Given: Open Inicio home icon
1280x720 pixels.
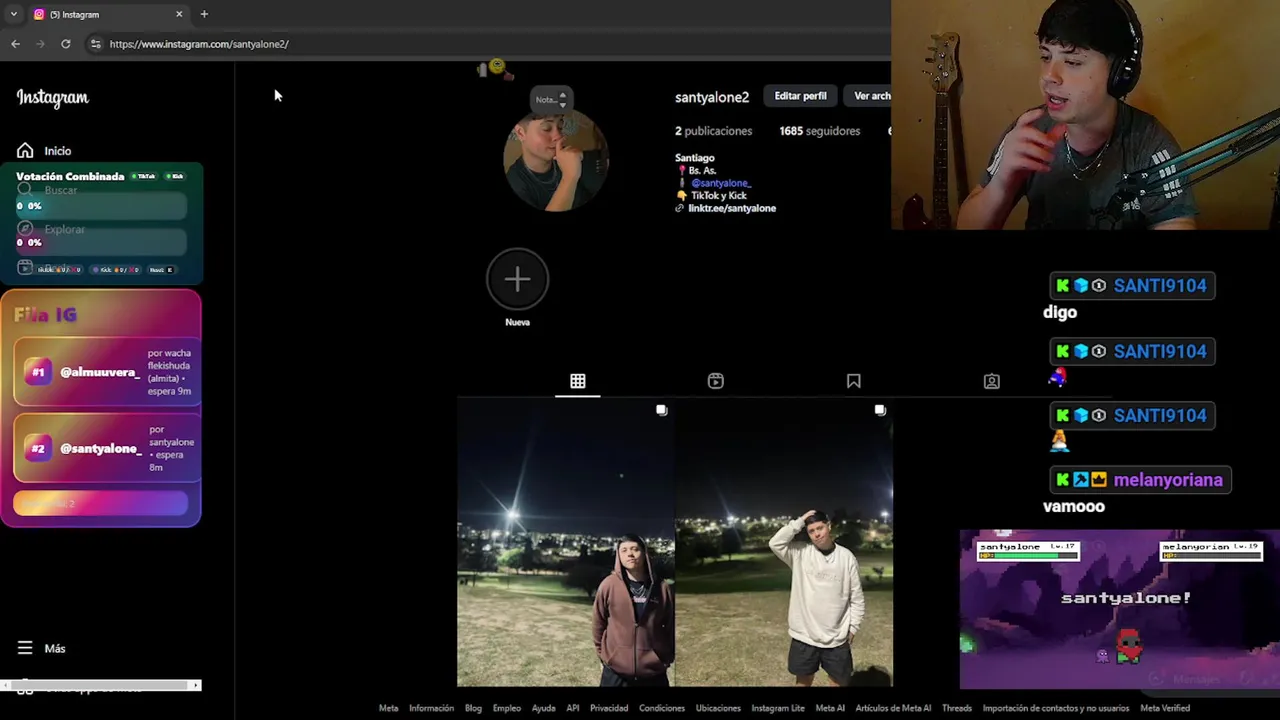Looking at the screenshot, I should pyautogui.click(x=25, y=151).
